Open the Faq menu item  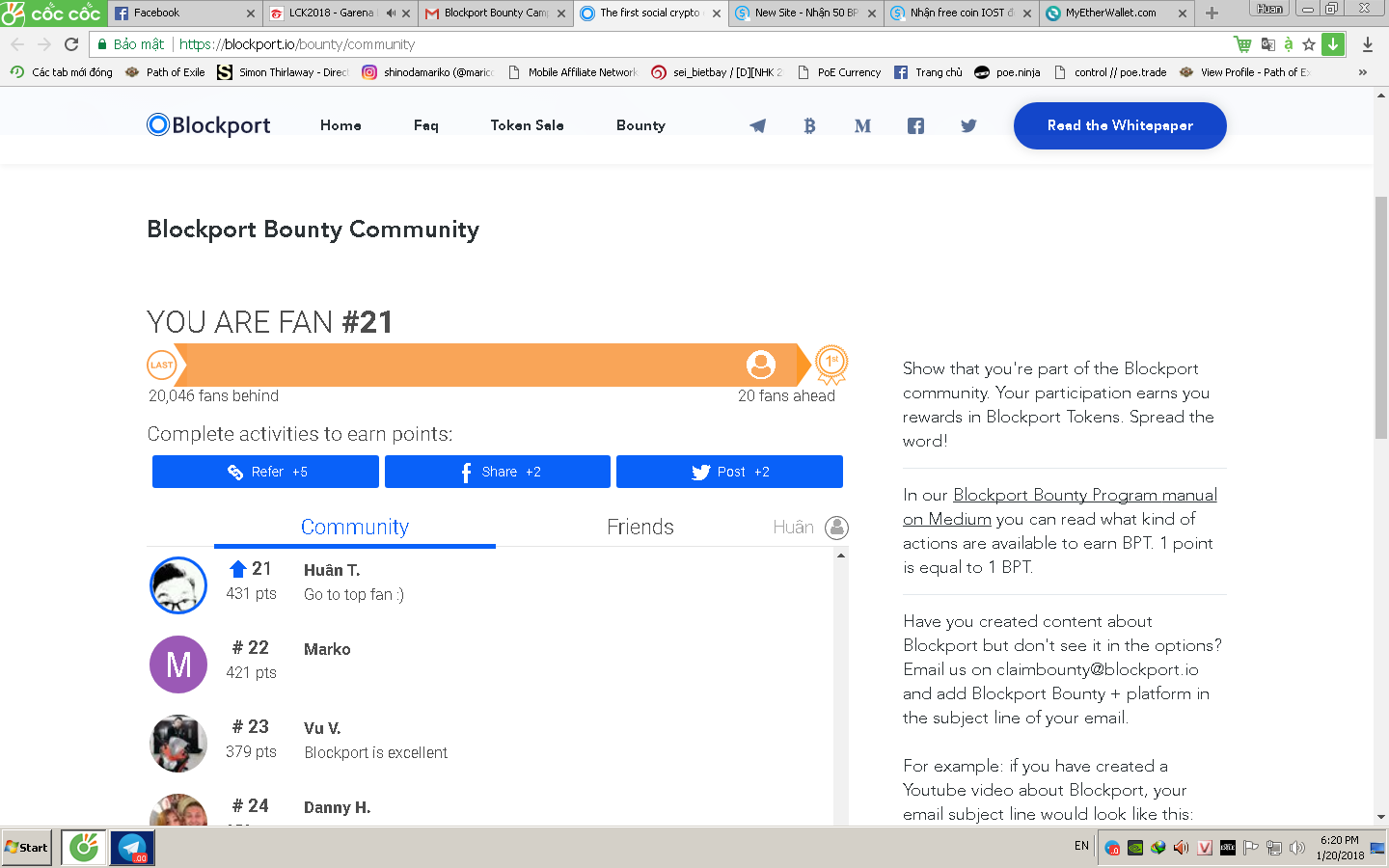(x=426, y=125)
